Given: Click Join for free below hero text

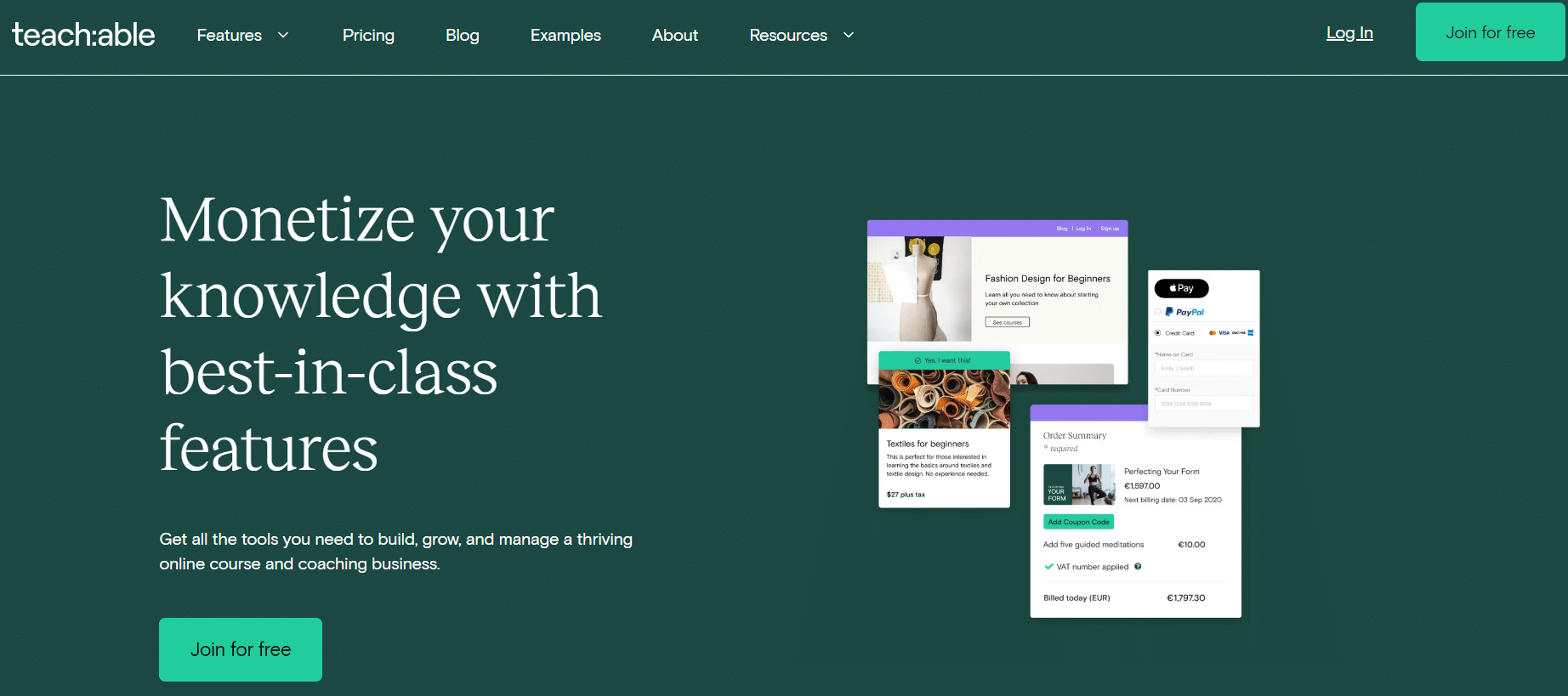Looking at the screenshot, I should (x=241, y=649).
